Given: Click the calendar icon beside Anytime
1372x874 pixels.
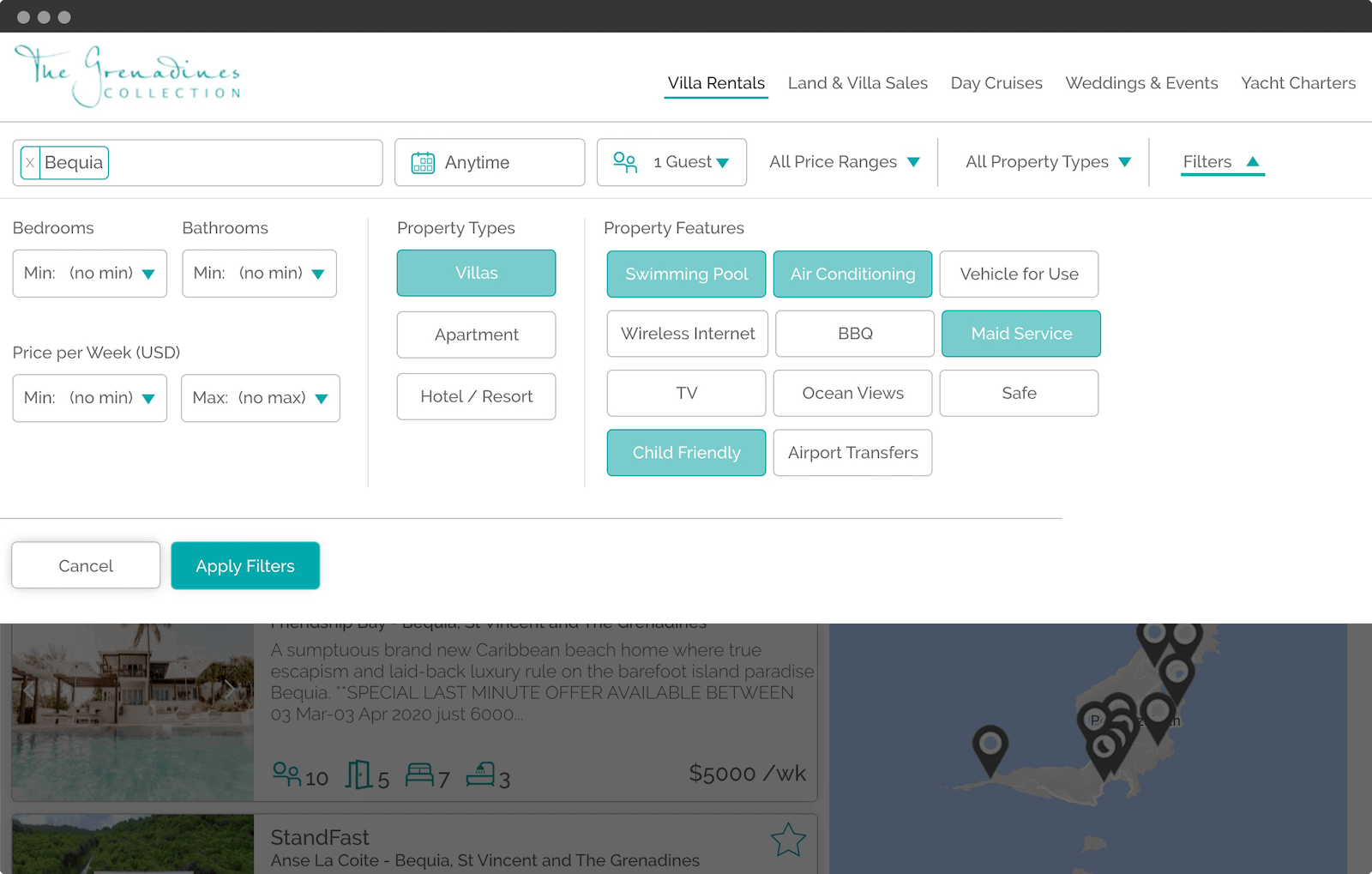Looking at the screenshot, I should pyautogui.click(x=423, y=163).
